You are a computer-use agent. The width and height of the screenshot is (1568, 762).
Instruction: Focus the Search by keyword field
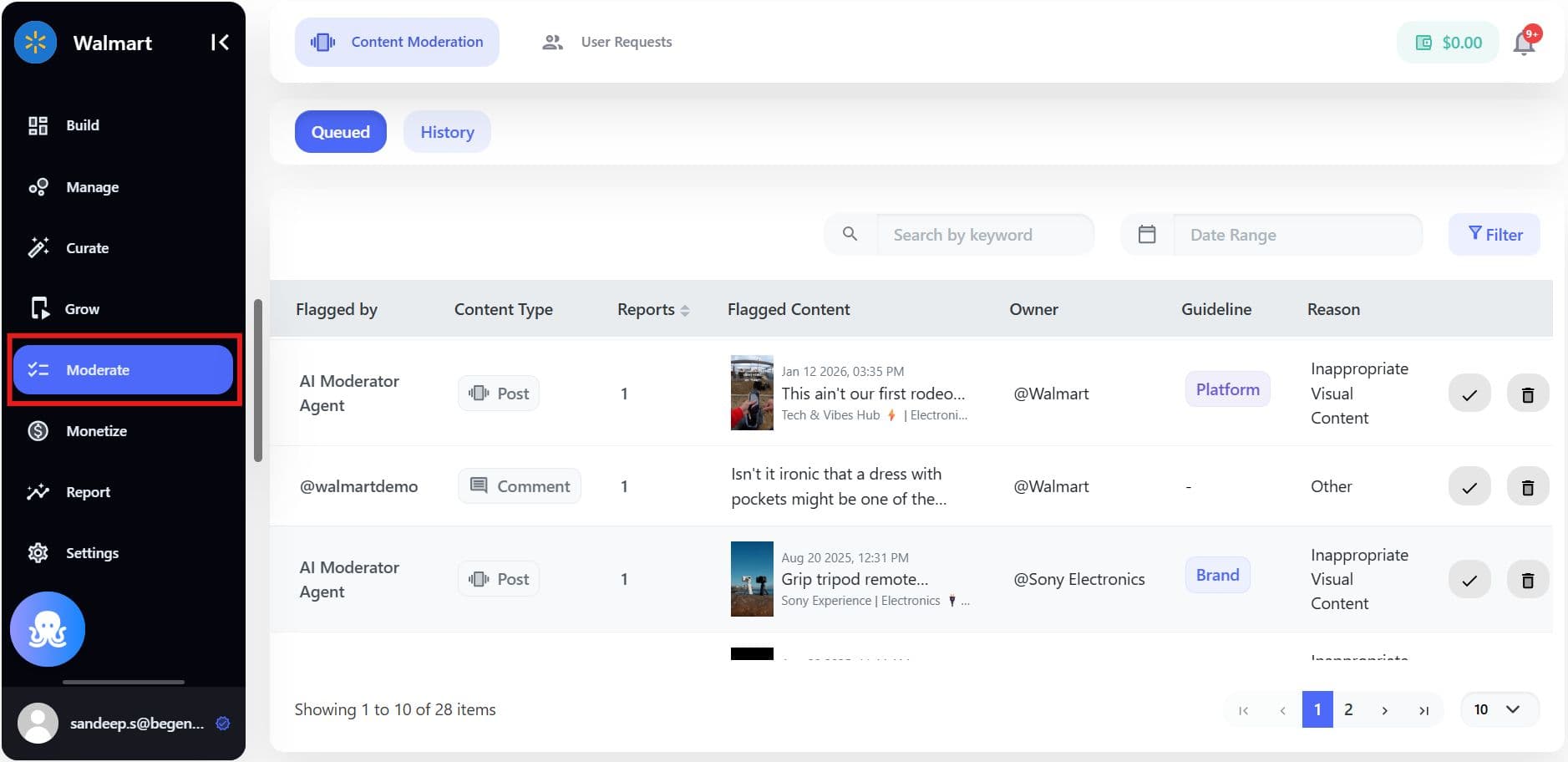(985, 235)
